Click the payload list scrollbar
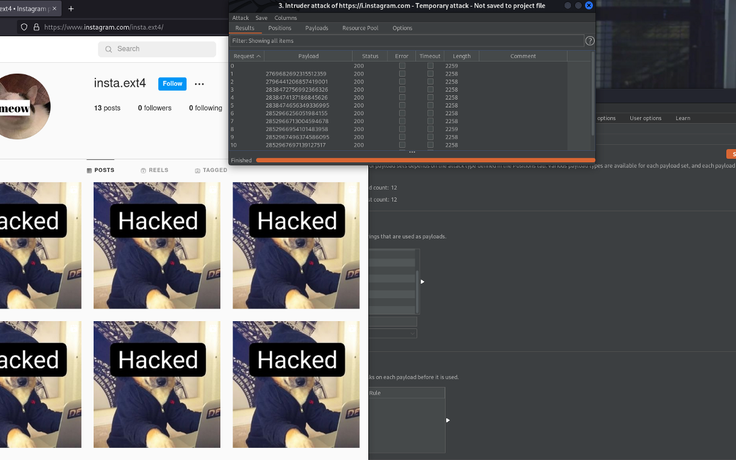The height and width of the screenshot is (460, 736). coord(417,291)
